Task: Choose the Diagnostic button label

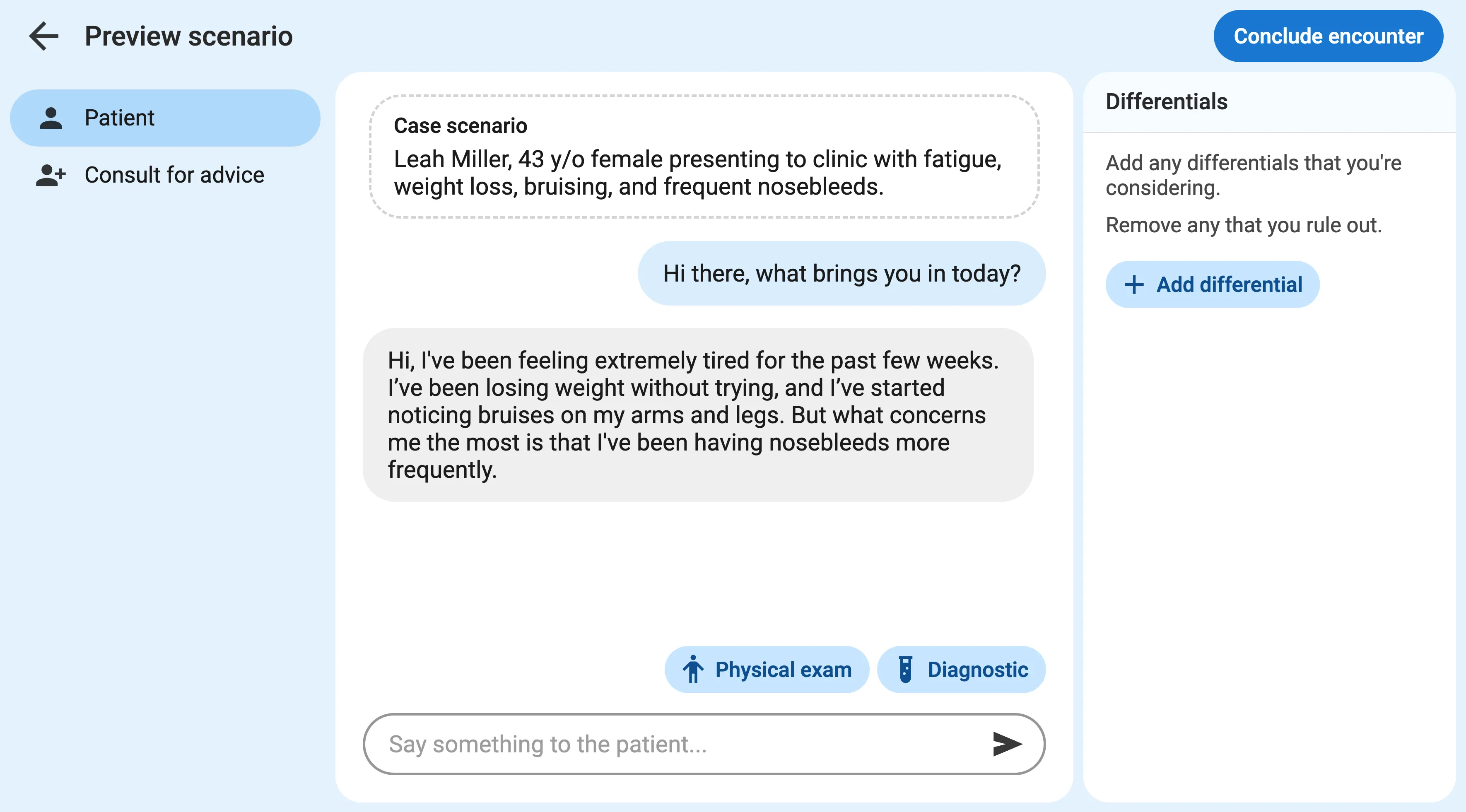Action: (x=977, y=670)
